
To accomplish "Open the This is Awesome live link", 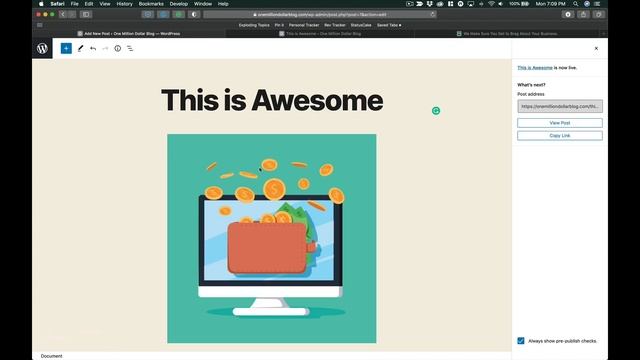I will coord(535,68).
